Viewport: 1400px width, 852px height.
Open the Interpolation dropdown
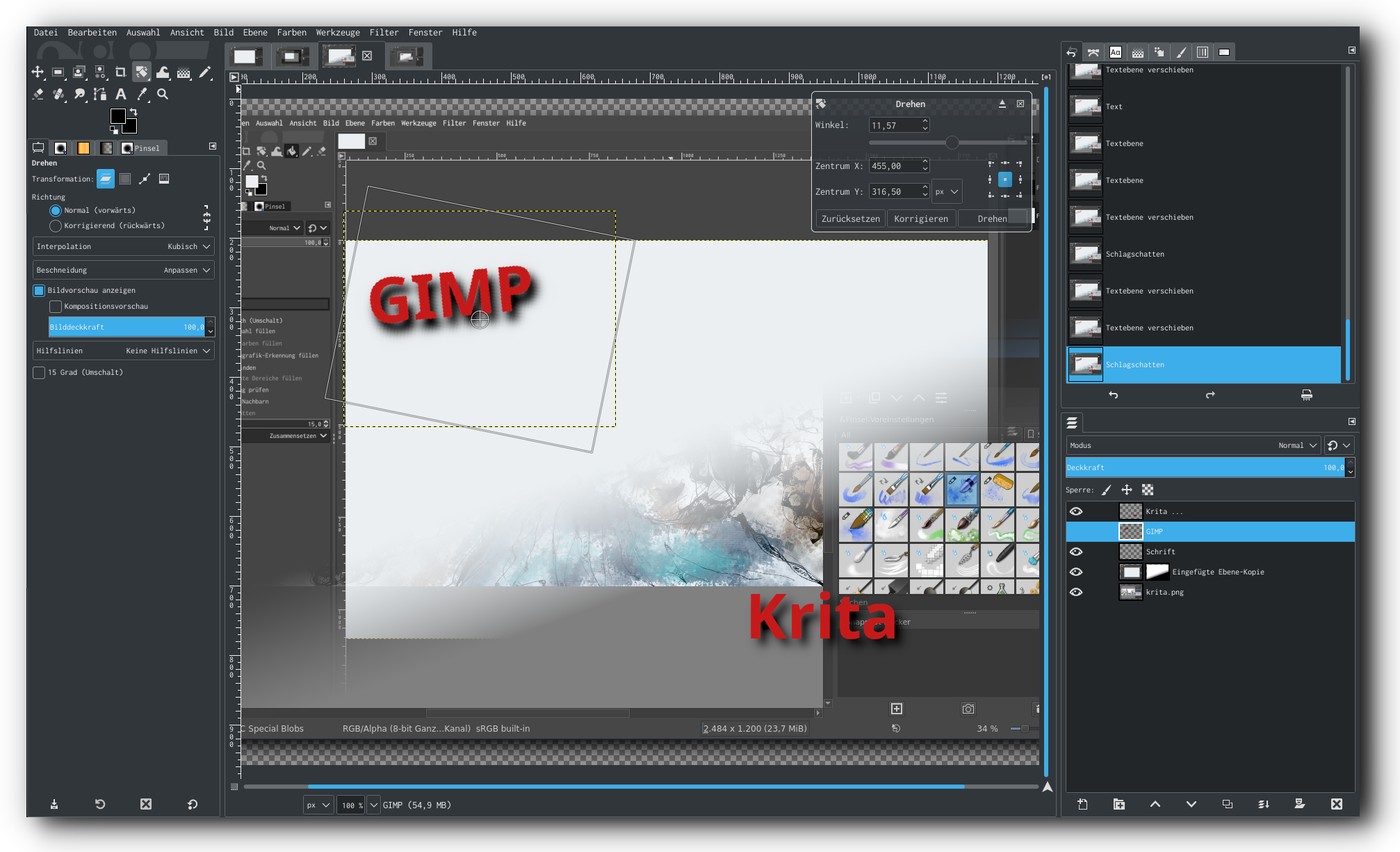(123, 246)
